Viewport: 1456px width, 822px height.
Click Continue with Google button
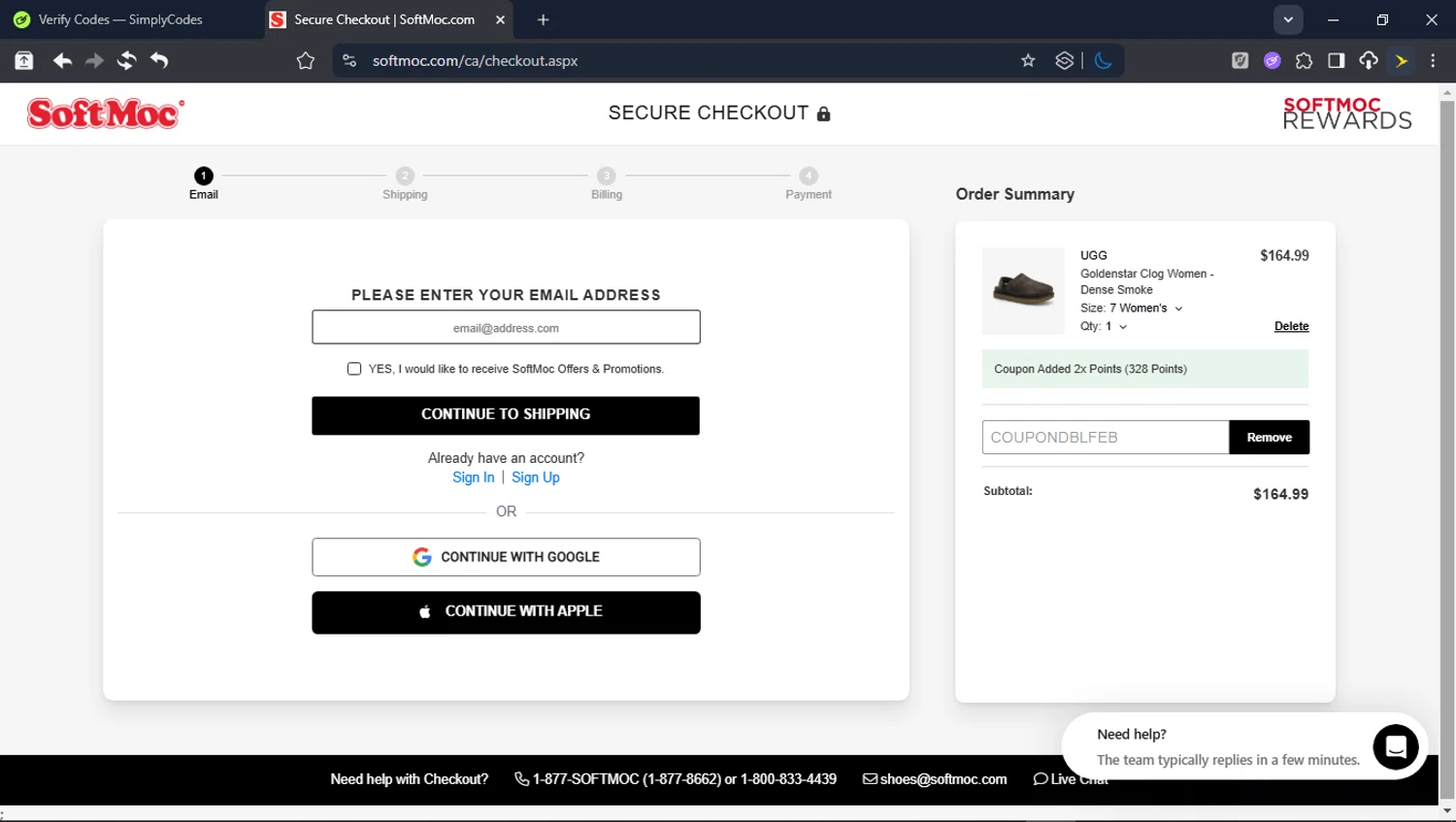tap(506, 557)
